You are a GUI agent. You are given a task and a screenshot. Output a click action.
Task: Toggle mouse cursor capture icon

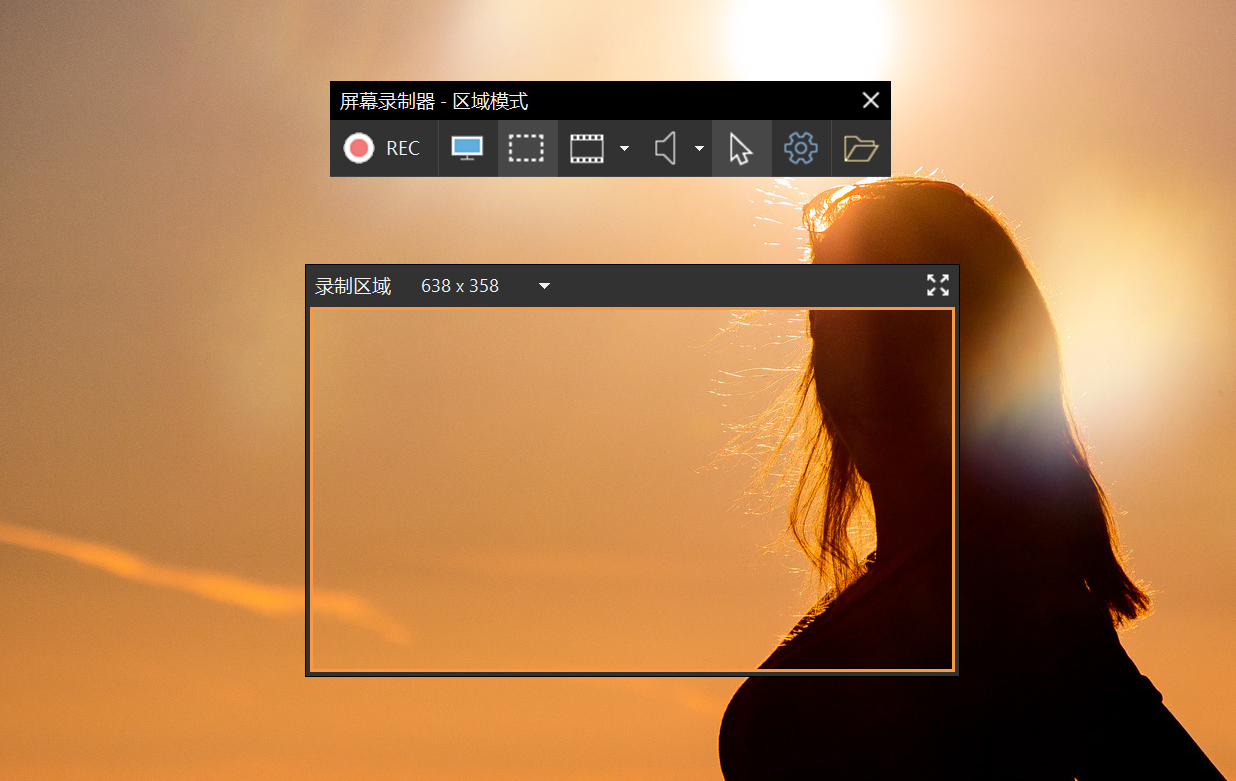[740, 148]
